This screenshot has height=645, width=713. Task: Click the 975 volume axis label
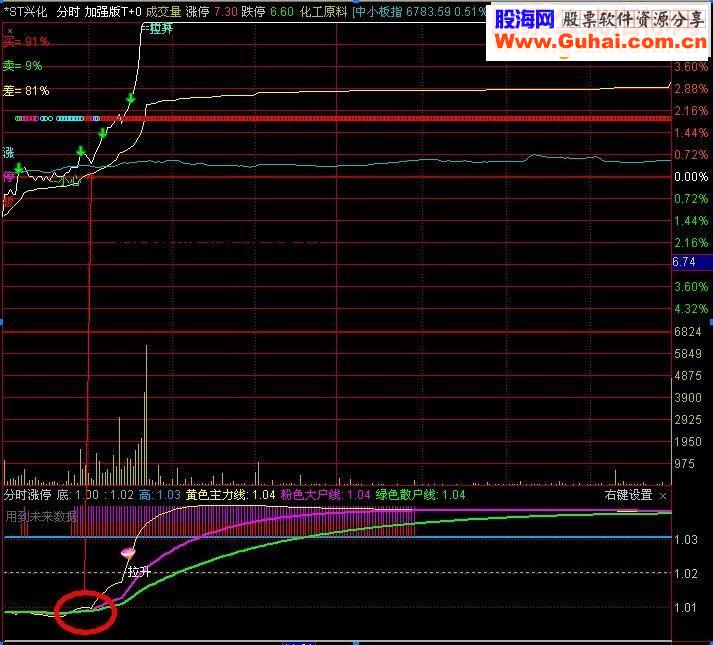[684, 464]
